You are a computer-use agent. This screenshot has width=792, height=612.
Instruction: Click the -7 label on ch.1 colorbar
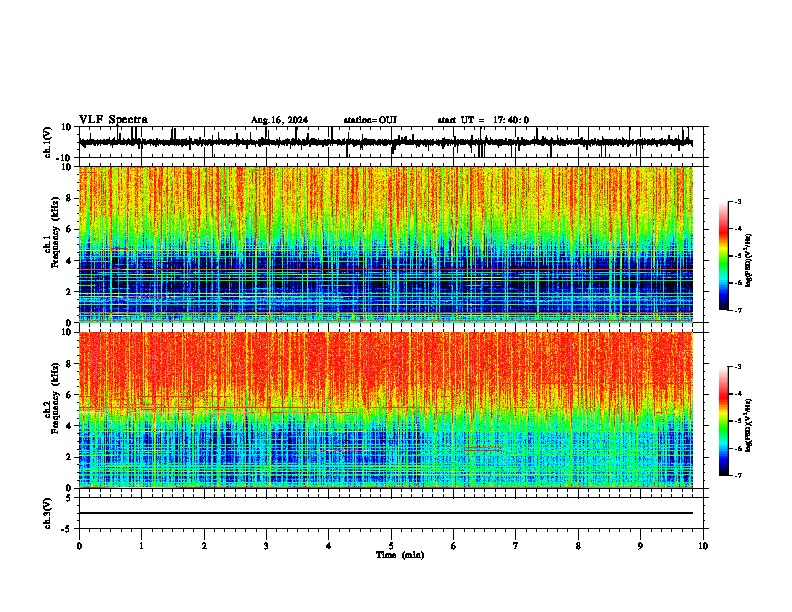737,310
